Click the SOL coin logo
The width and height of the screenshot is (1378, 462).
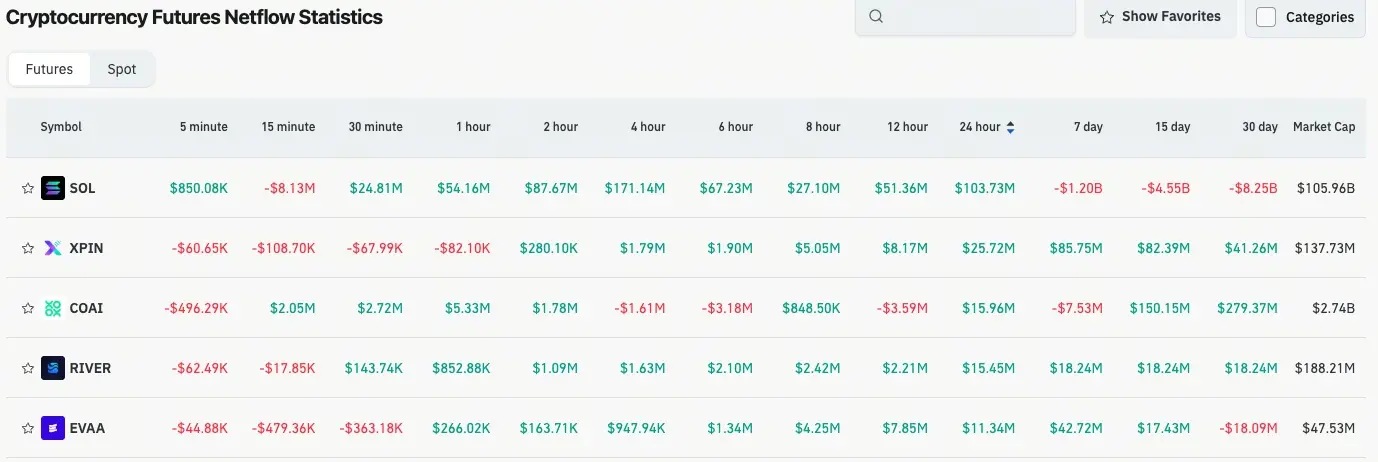[x=53, y=188]
